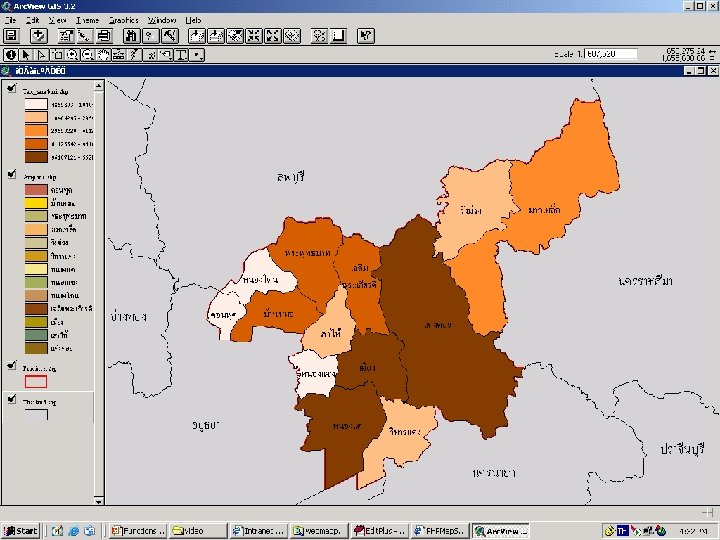Screen dimensions: 720x540
Task: Switch to video folder taskbar button
Action: [x=198, y=531]
